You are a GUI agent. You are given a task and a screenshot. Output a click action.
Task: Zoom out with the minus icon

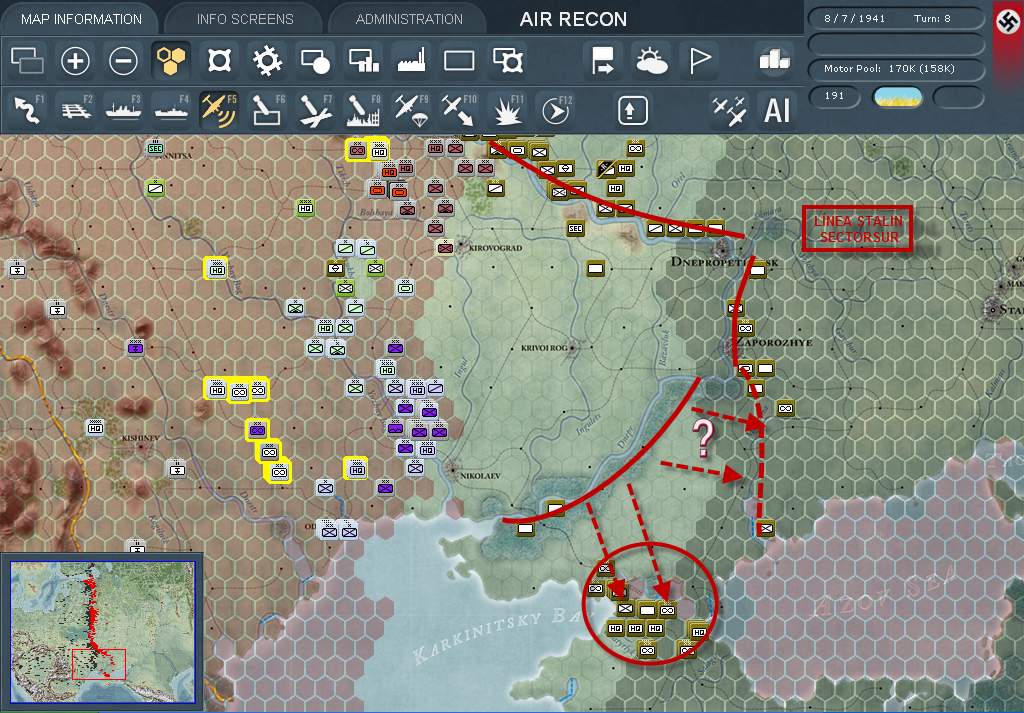pyautogui.click(x=123, y=61)
